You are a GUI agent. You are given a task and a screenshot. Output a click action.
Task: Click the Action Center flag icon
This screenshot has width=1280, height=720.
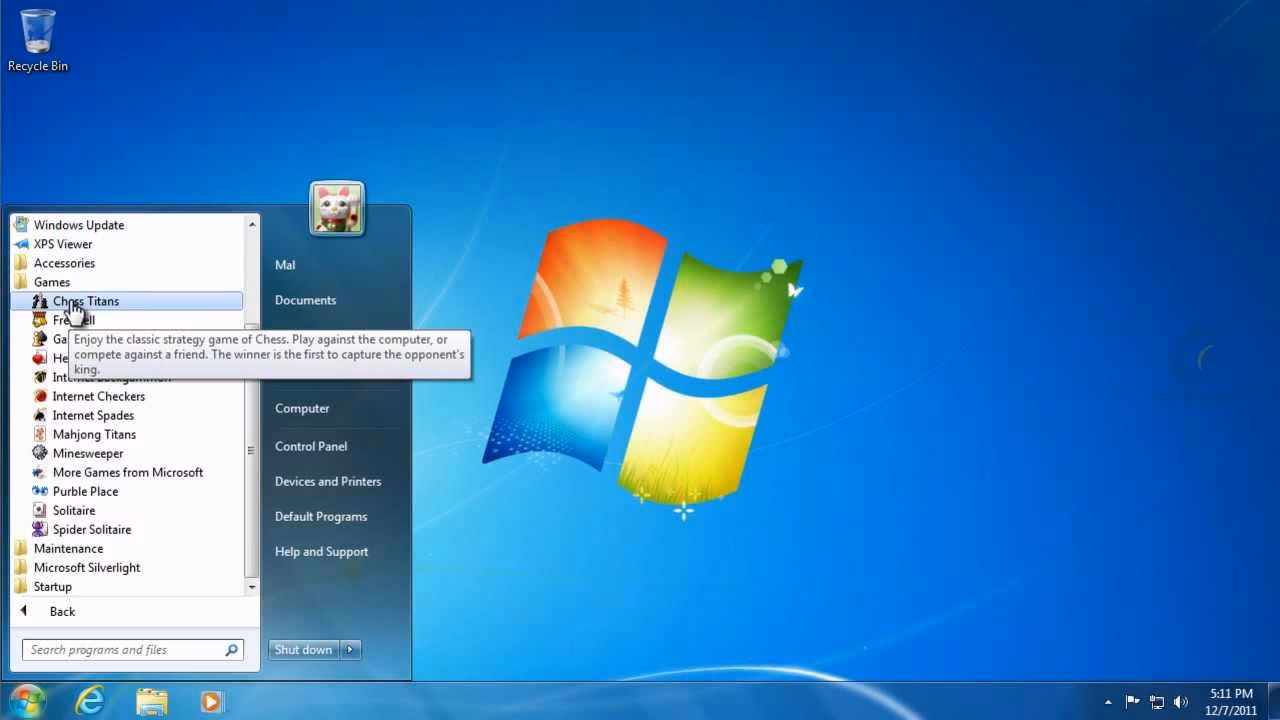(x=1133, y=702)
